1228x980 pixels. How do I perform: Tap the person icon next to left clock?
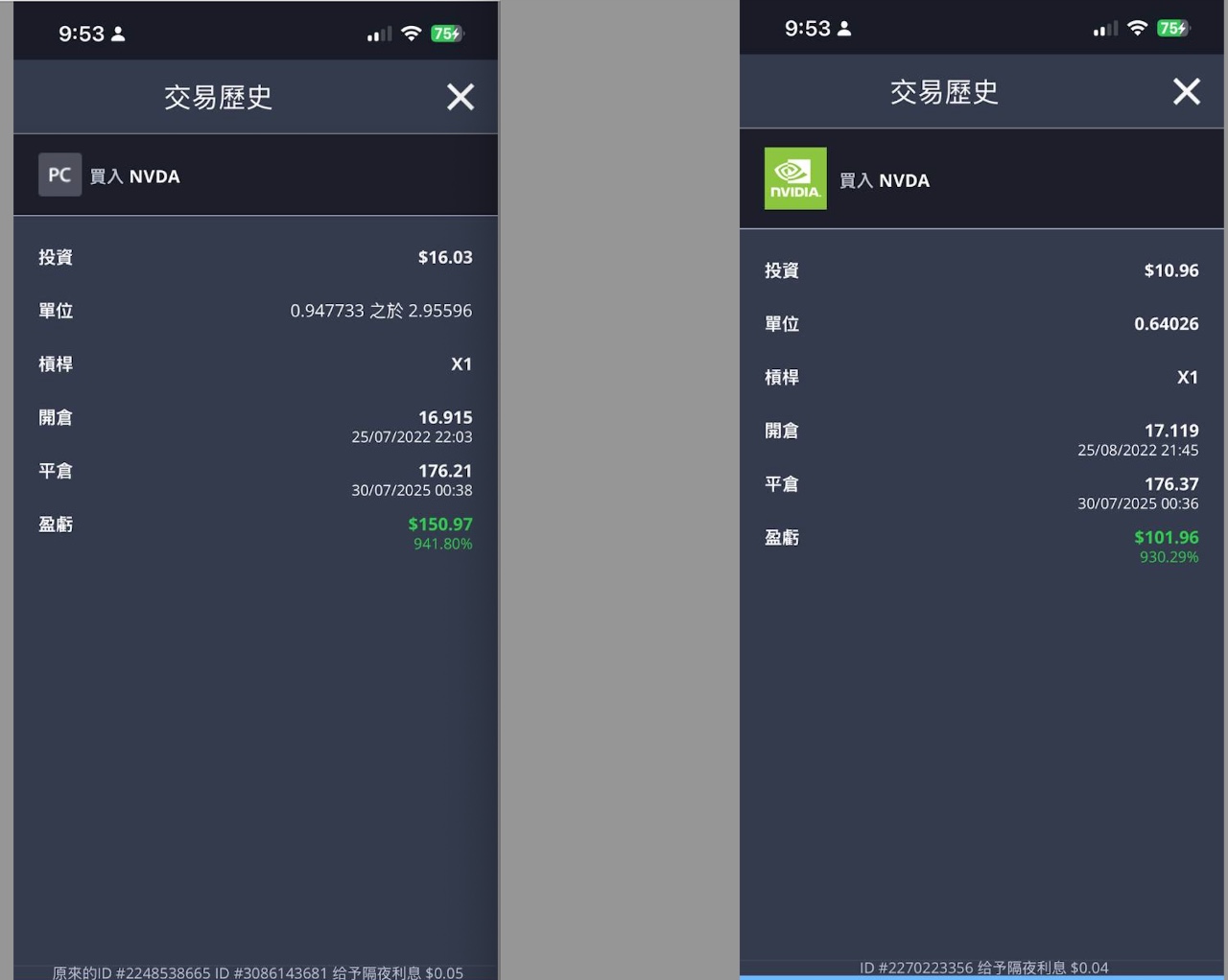click(118, 34)
